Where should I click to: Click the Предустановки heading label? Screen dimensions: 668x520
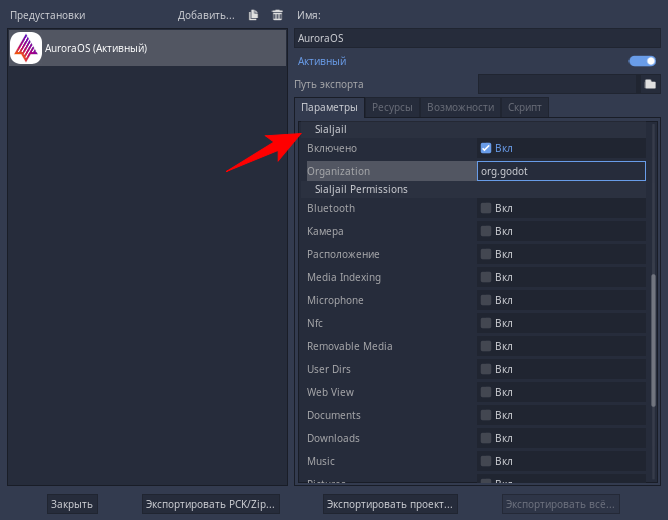pos(48,15)
